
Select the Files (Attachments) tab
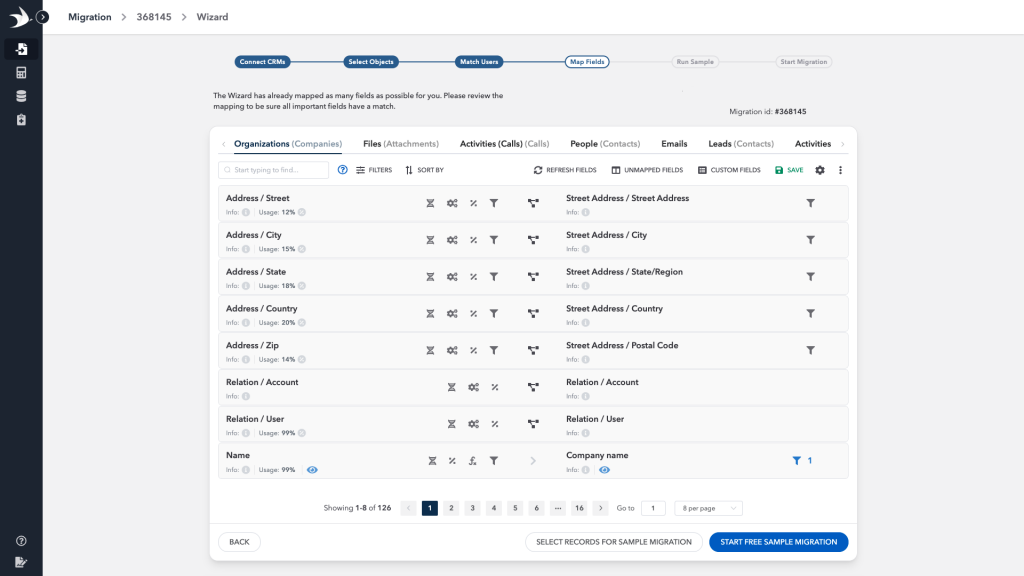397,144
